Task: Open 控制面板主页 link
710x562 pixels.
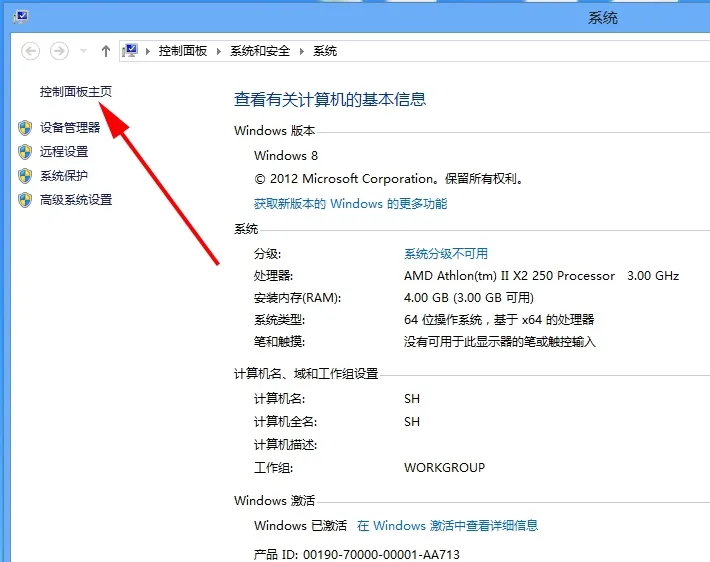Action: pos(76,92)
